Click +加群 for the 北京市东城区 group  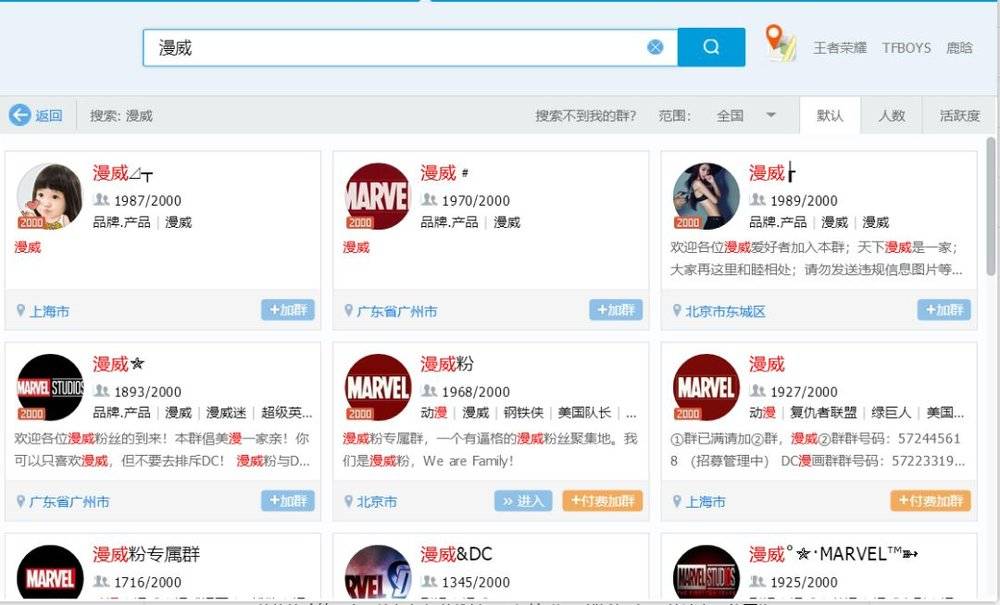(944, 310)
